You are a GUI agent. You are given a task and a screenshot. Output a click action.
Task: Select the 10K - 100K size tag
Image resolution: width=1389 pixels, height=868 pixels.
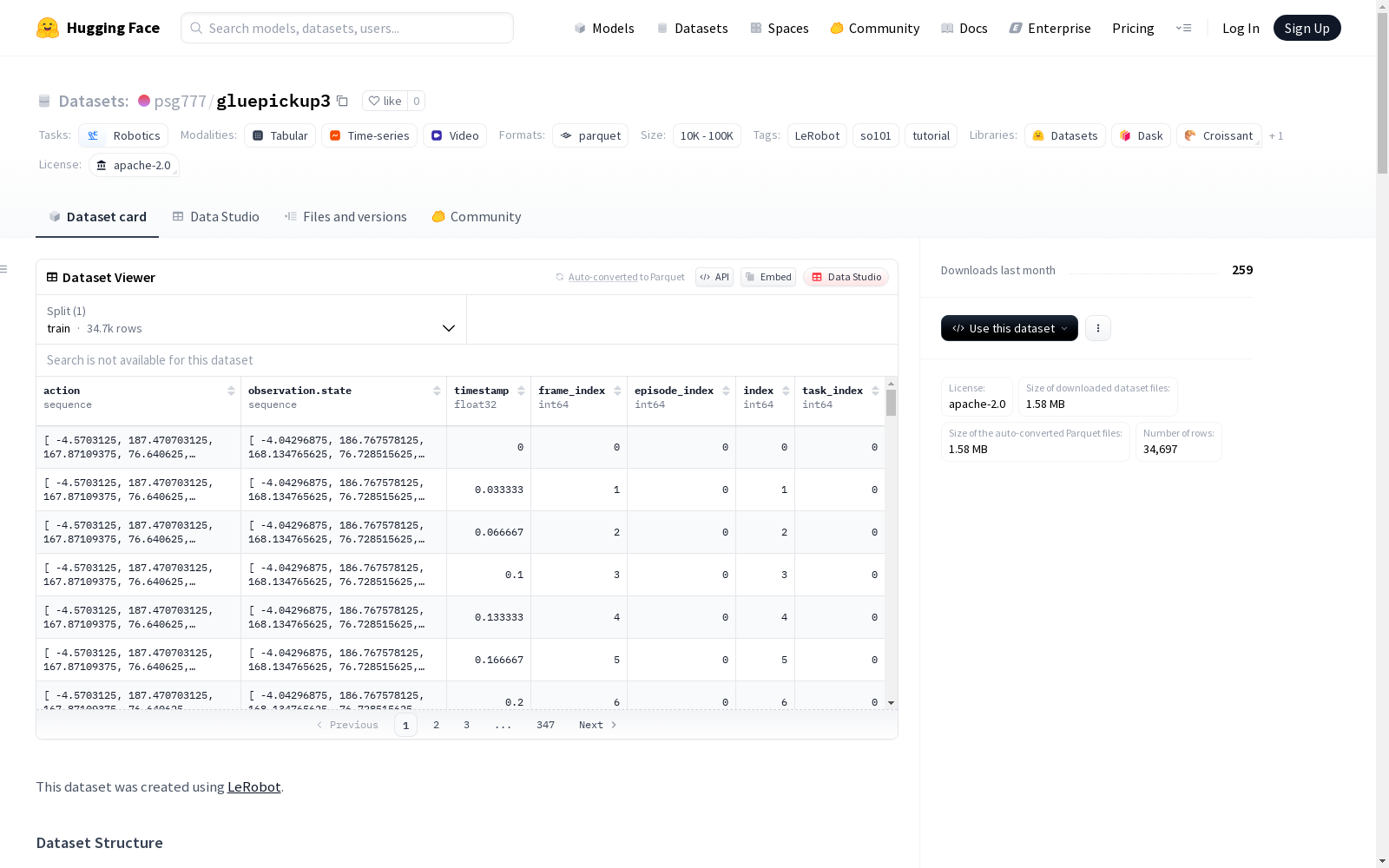pos(707,135)
